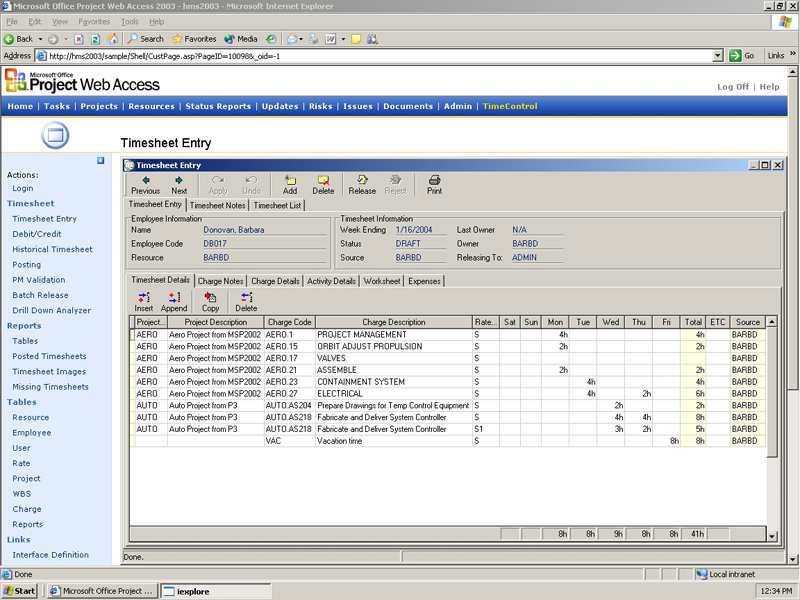Viewport: 800px width, 600px height.
Task: Open the Activity Details tab
Action: tap(331, 281)
